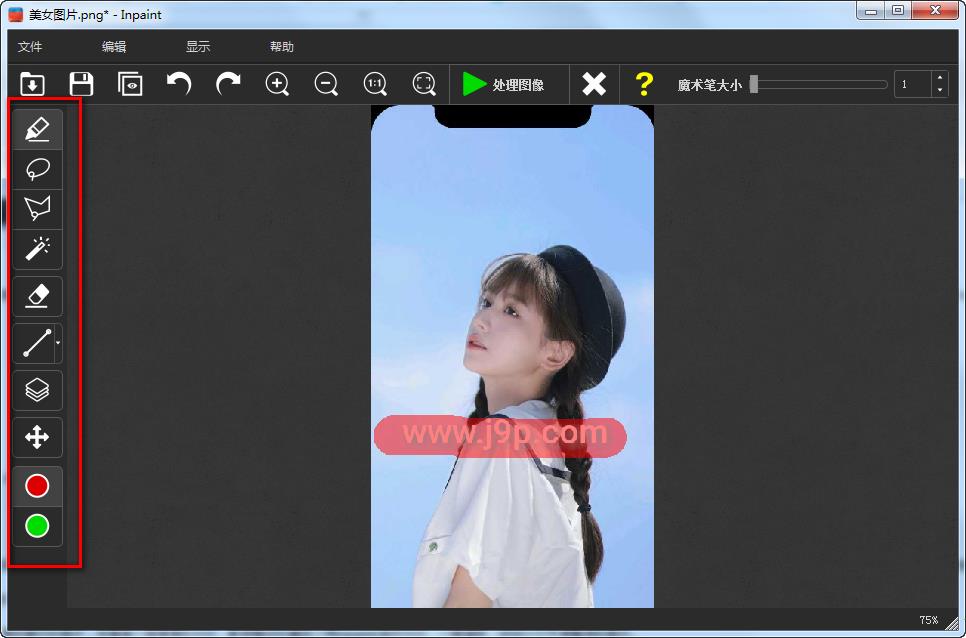
Task: Expand the Line tool dropdown arrow
Action: coord(58,343)
